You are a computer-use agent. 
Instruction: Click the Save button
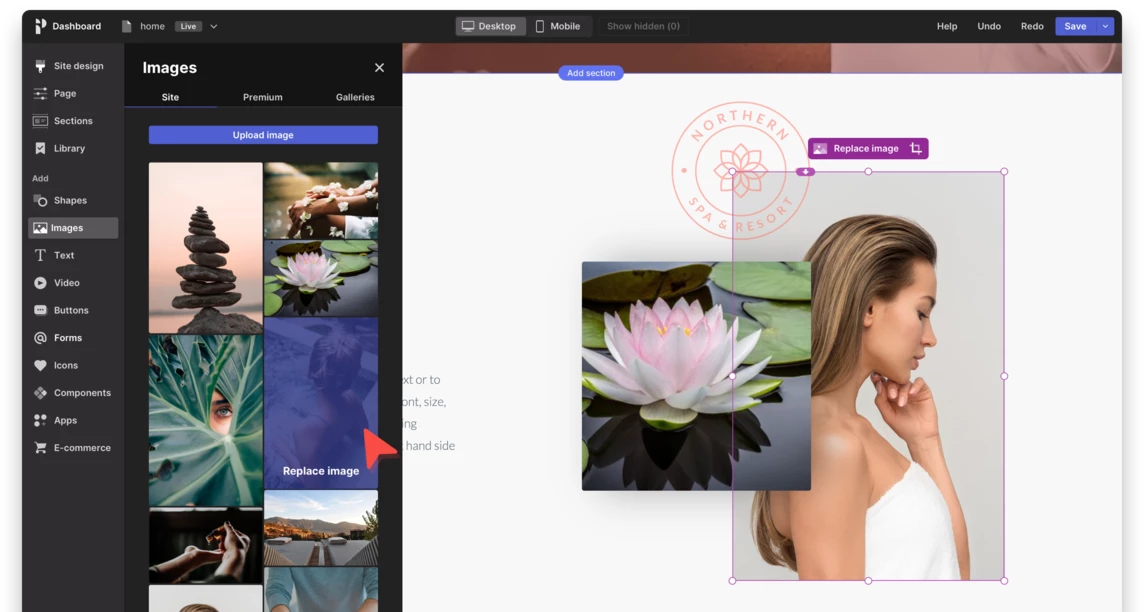pos(1075,26)
